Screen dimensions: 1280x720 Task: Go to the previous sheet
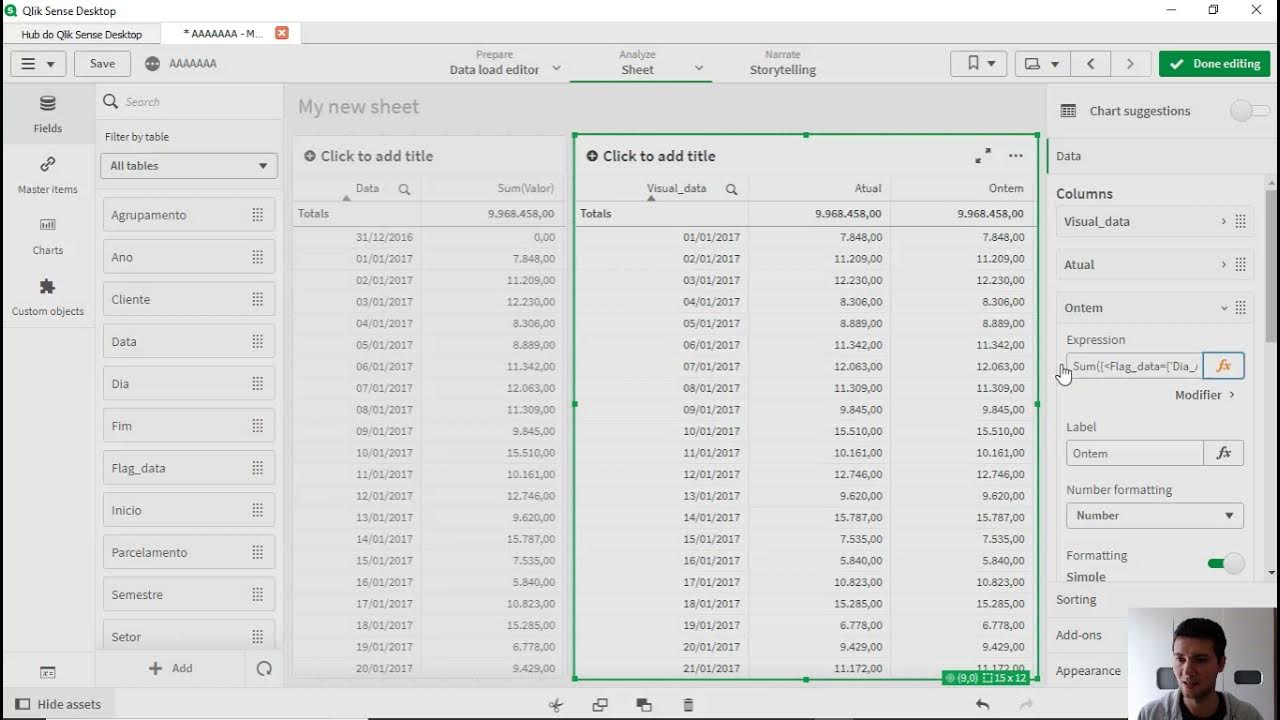tap(1091, 63)
